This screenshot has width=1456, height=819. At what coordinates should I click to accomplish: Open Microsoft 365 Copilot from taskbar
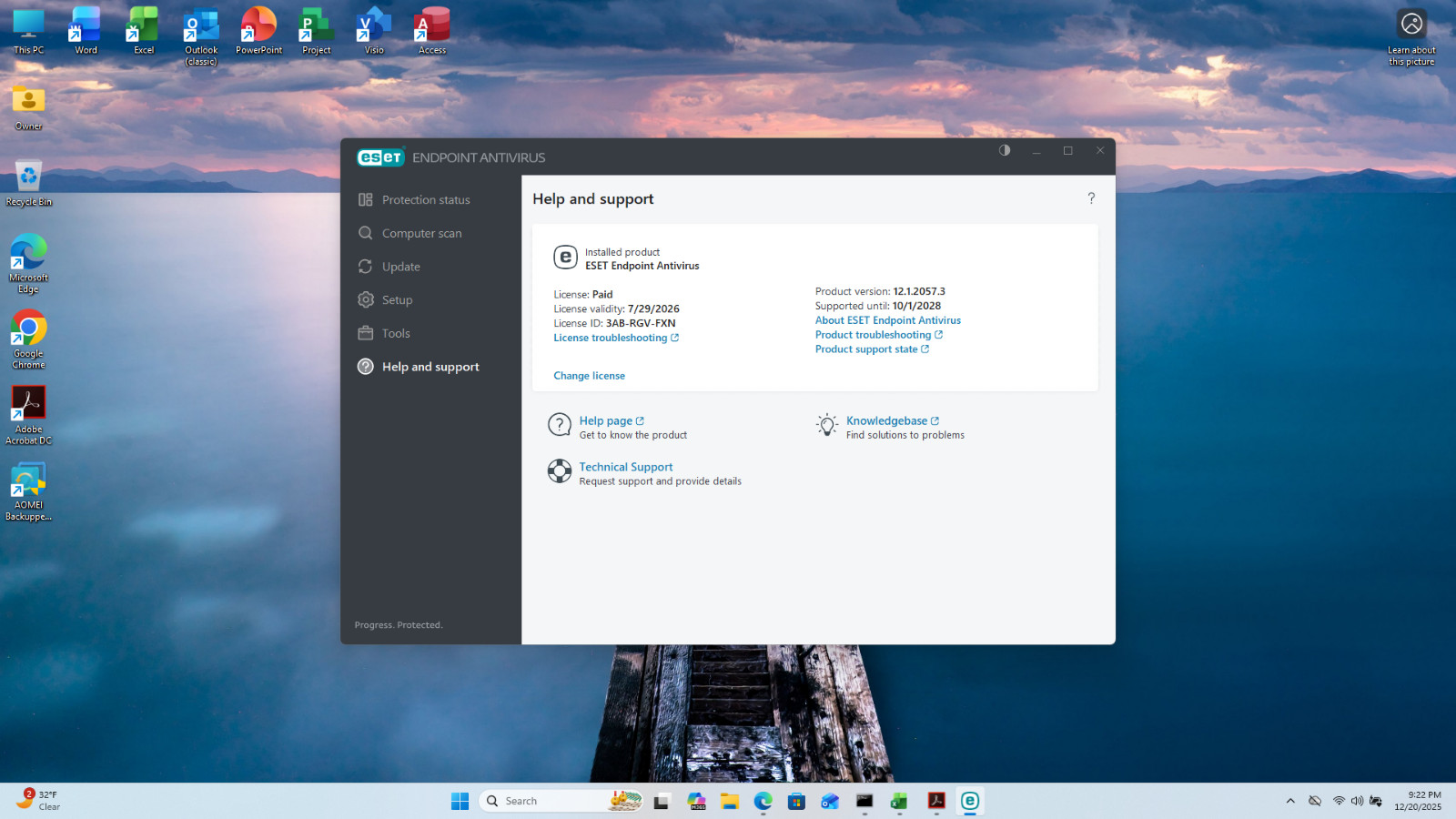point(697,801)
